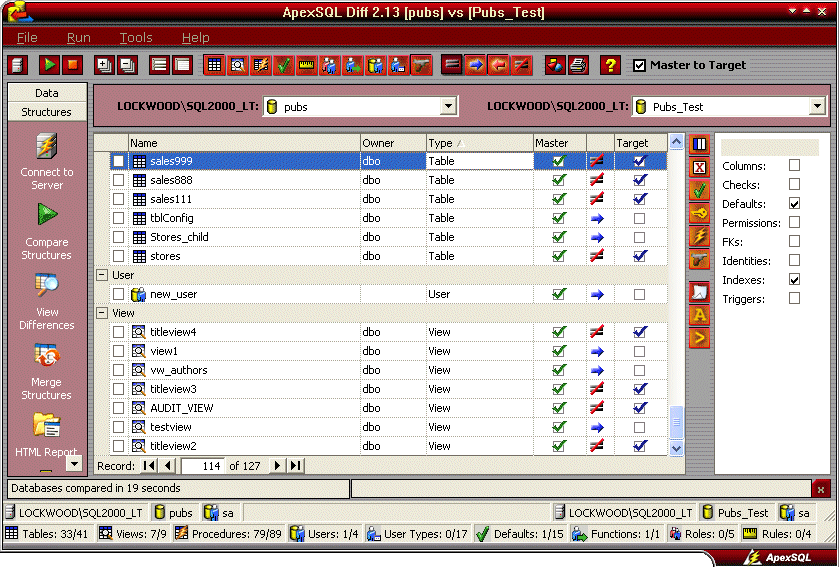Click the grid vertical scrollbar thumb
This screenshot has height=568, width=839.
click(676, 422)
